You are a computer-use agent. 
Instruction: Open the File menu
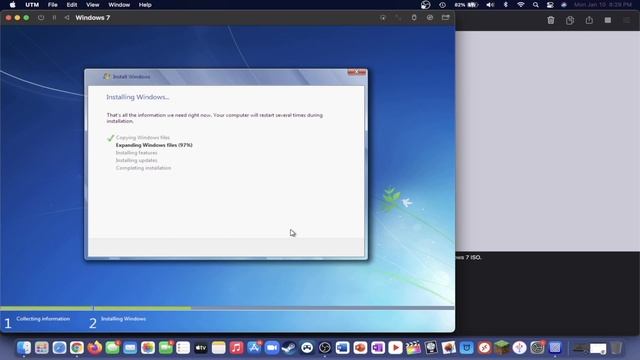click(53, 5)
